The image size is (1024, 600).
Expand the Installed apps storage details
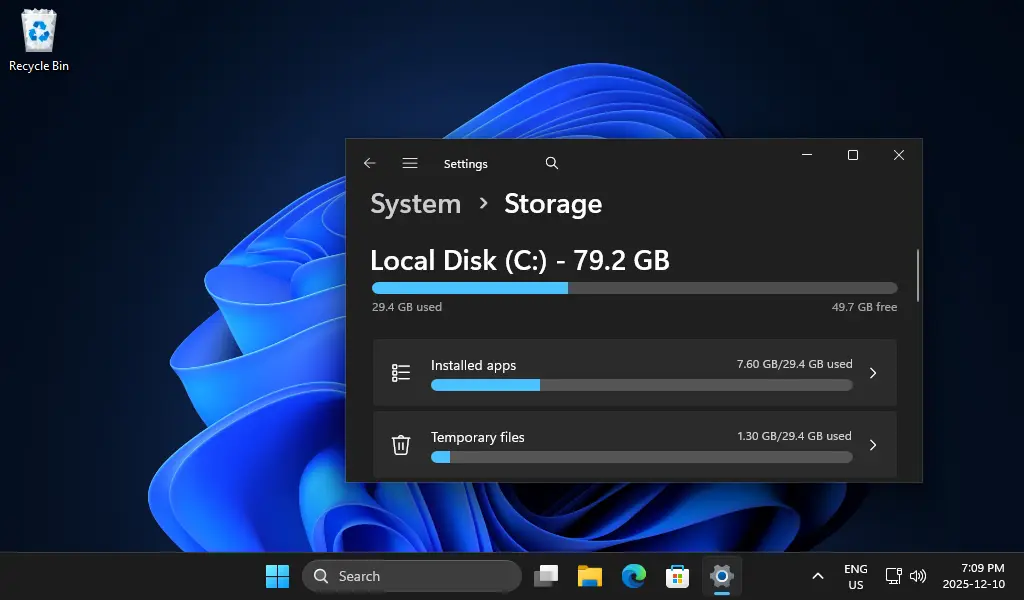pyautogui.click(x=872, y=372)
